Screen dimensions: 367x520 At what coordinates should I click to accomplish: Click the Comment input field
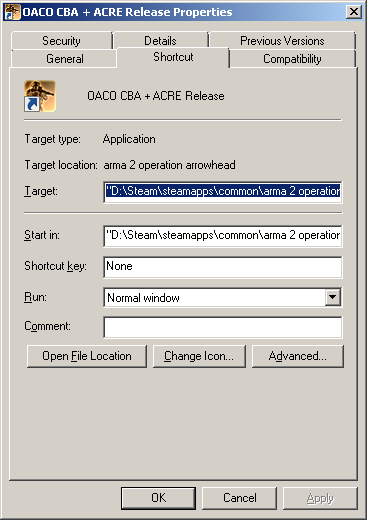[x=223, y=327]
